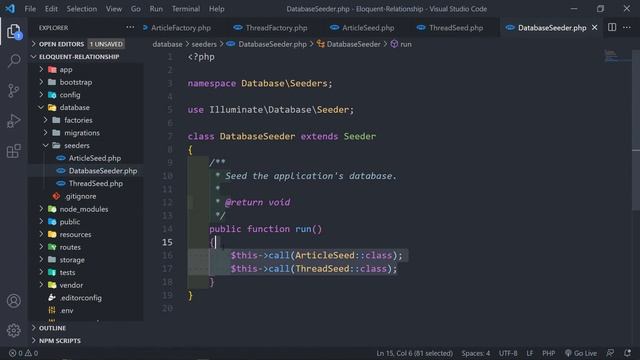Open editor More Actions ellipsis

point(627,27)
